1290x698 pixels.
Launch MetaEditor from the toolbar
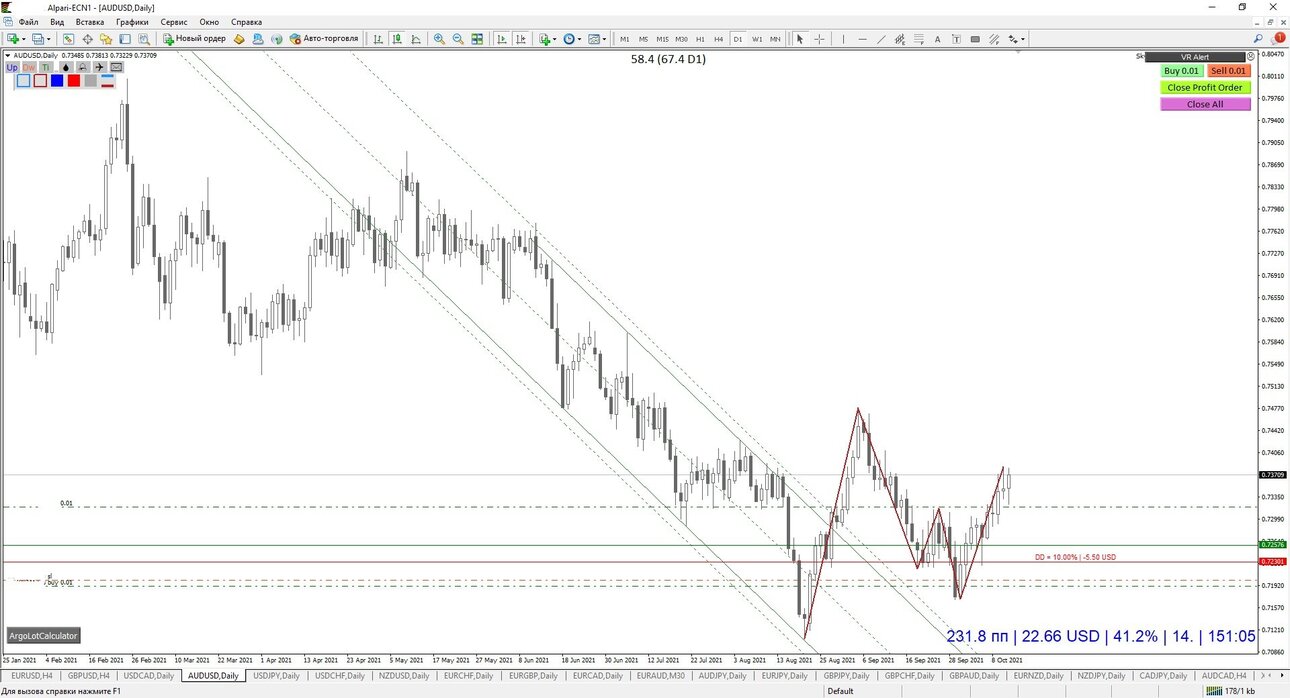click(239, 39)
